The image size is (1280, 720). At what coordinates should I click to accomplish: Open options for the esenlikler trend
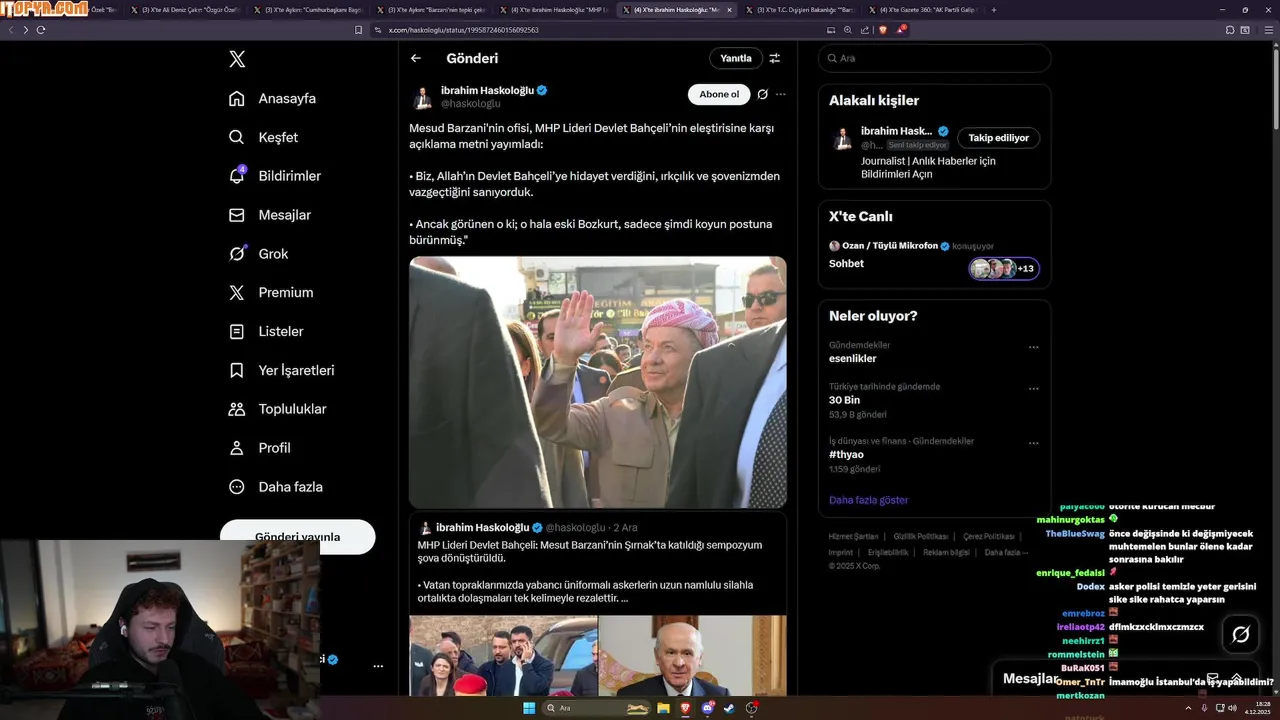click(x=1034, y=348)
